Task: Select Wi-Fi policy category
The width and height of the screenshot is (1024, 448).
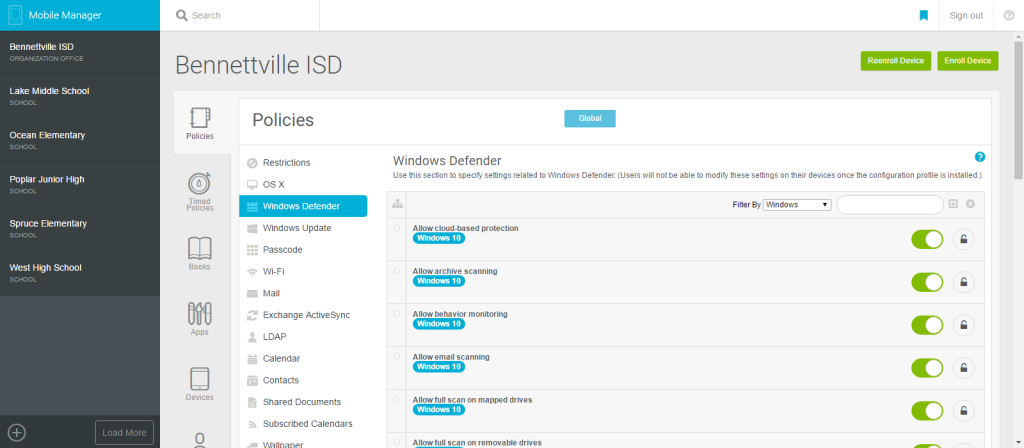Action: [303, 271]
